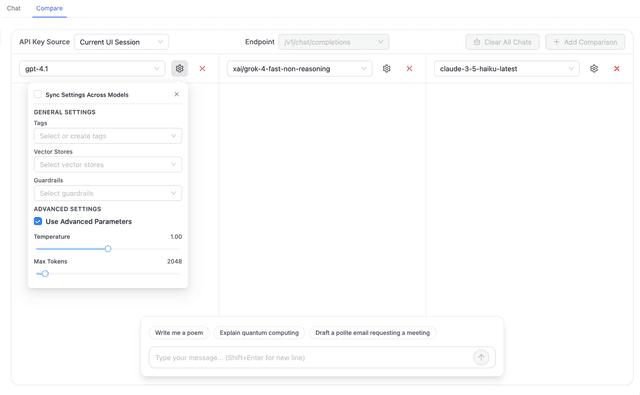This screenshot has height=395, width=640.
Task: Enable Sync Settings Across Models checkbox
Action: (38, 94)
